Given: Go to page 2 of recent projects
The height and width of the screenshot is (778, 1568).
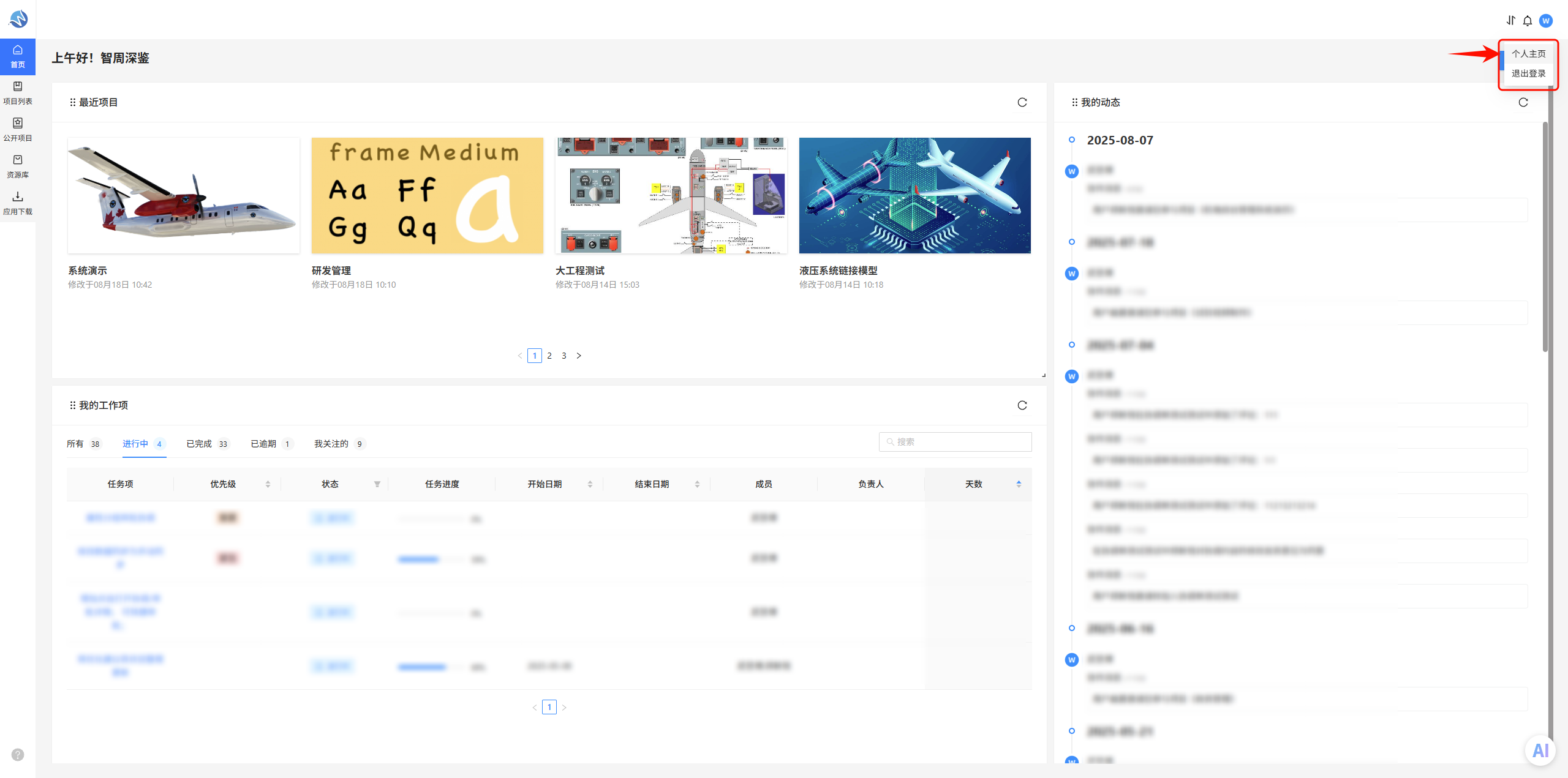Looking at the screenshot, I should coord(549,356).
